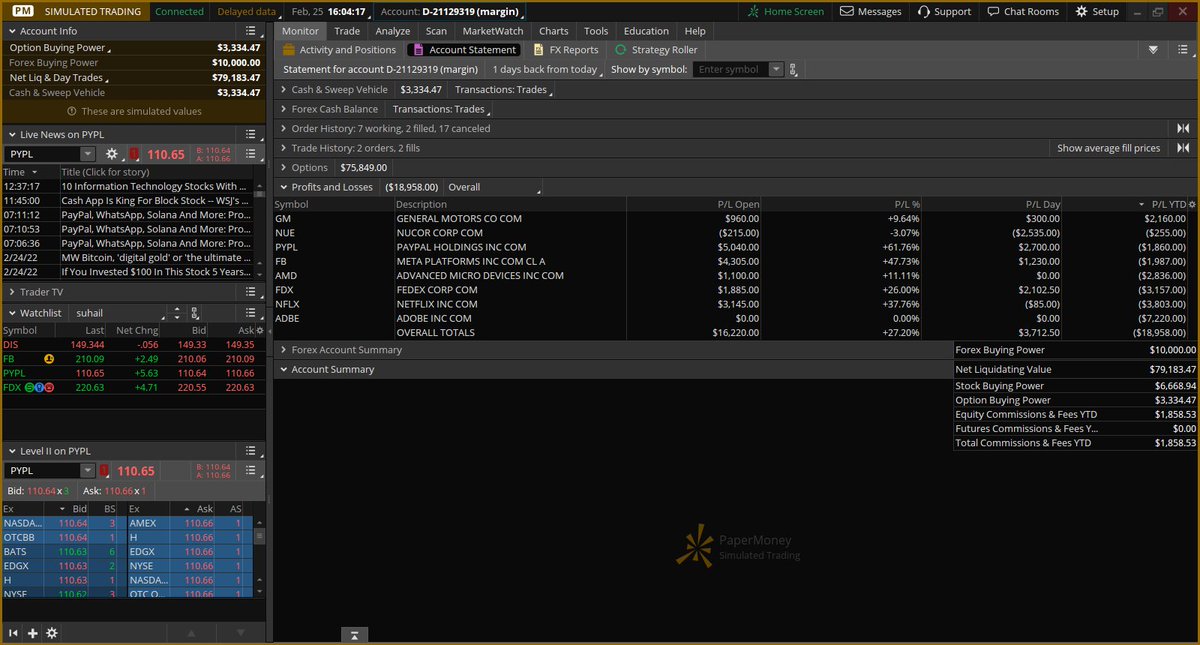Read Cash App Is King news story
1200x645 pixels.
point(155,201)
